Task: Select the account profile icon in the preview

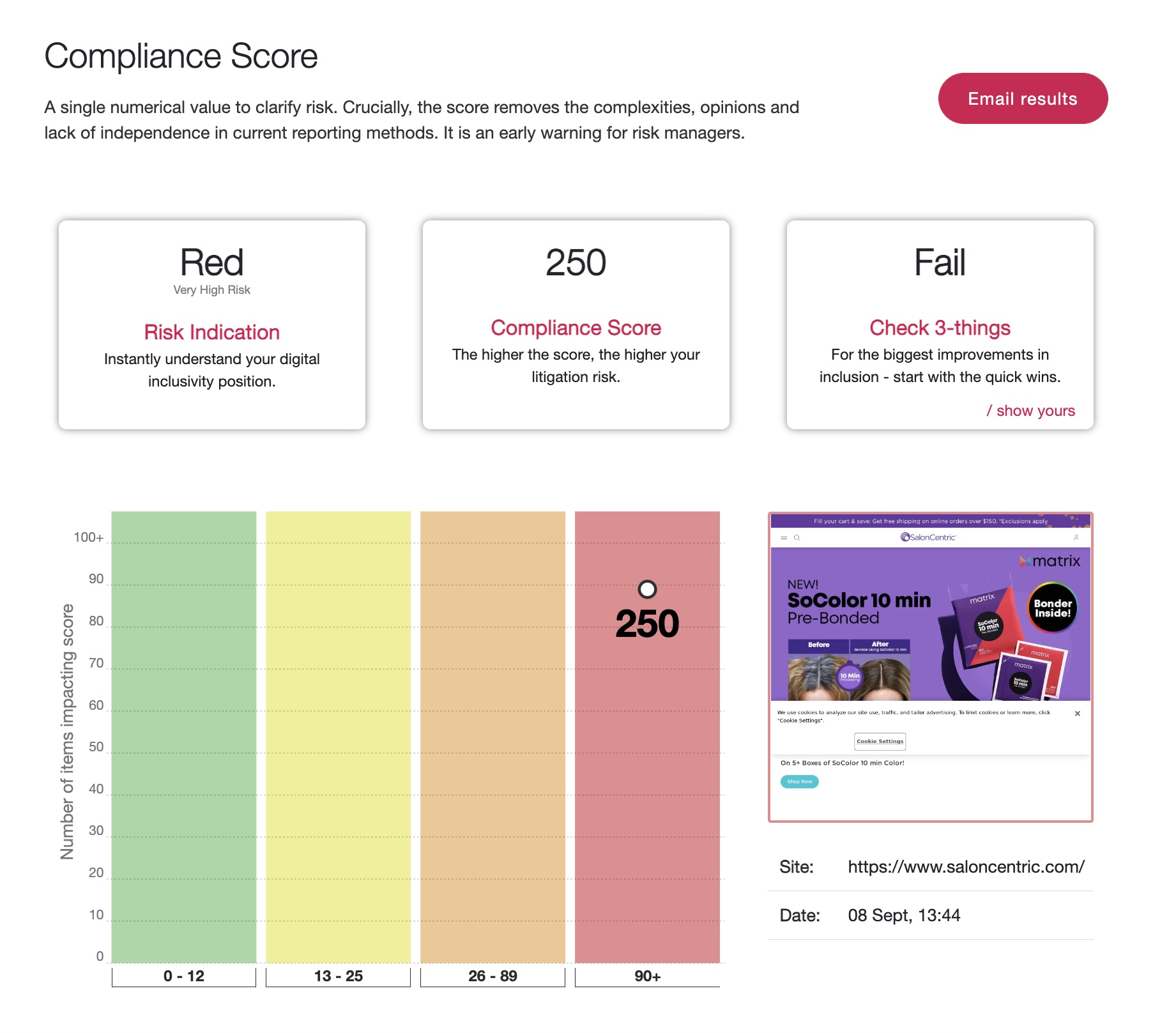Action: click(1076, 537)
